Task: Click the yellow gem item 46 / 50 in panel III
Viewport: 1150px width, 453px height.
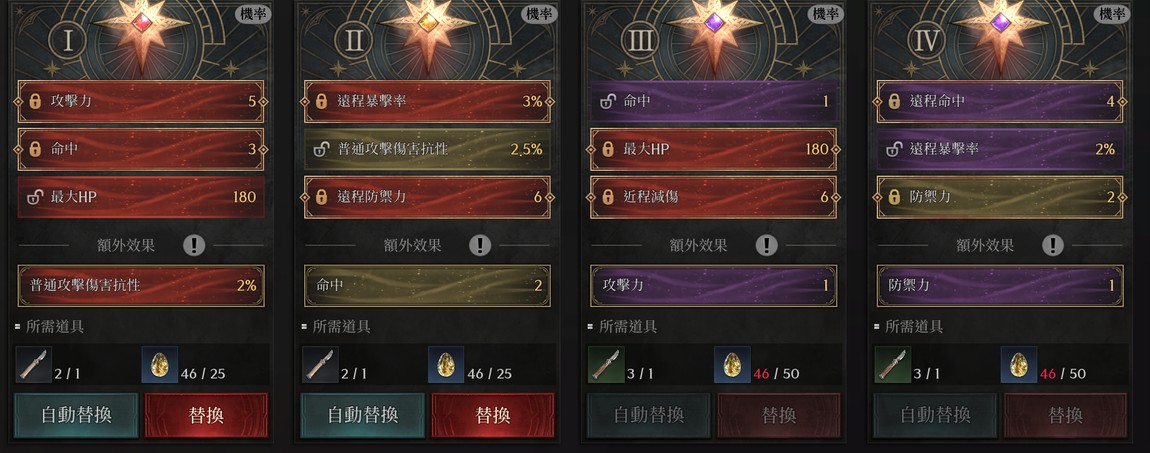Action: click(x=732, y=365)
